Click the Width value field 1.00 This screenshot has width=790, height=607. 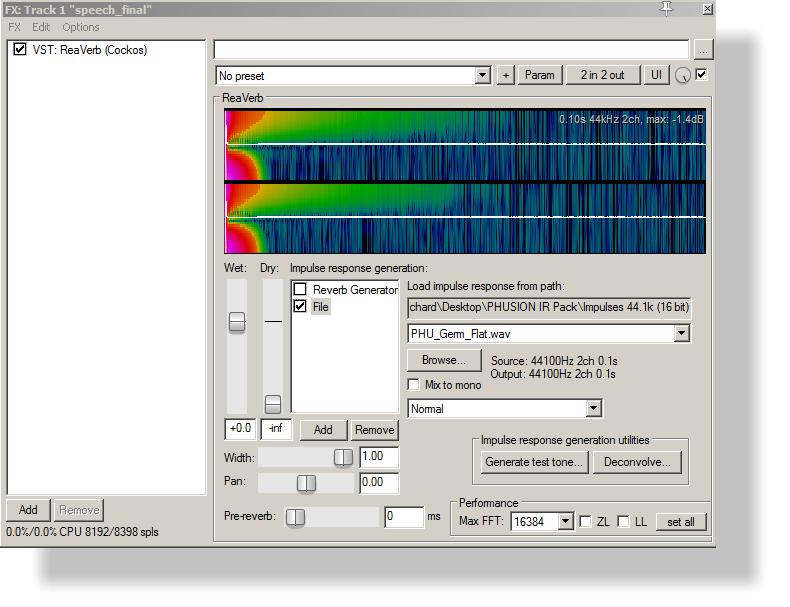[x=379, y=457]
